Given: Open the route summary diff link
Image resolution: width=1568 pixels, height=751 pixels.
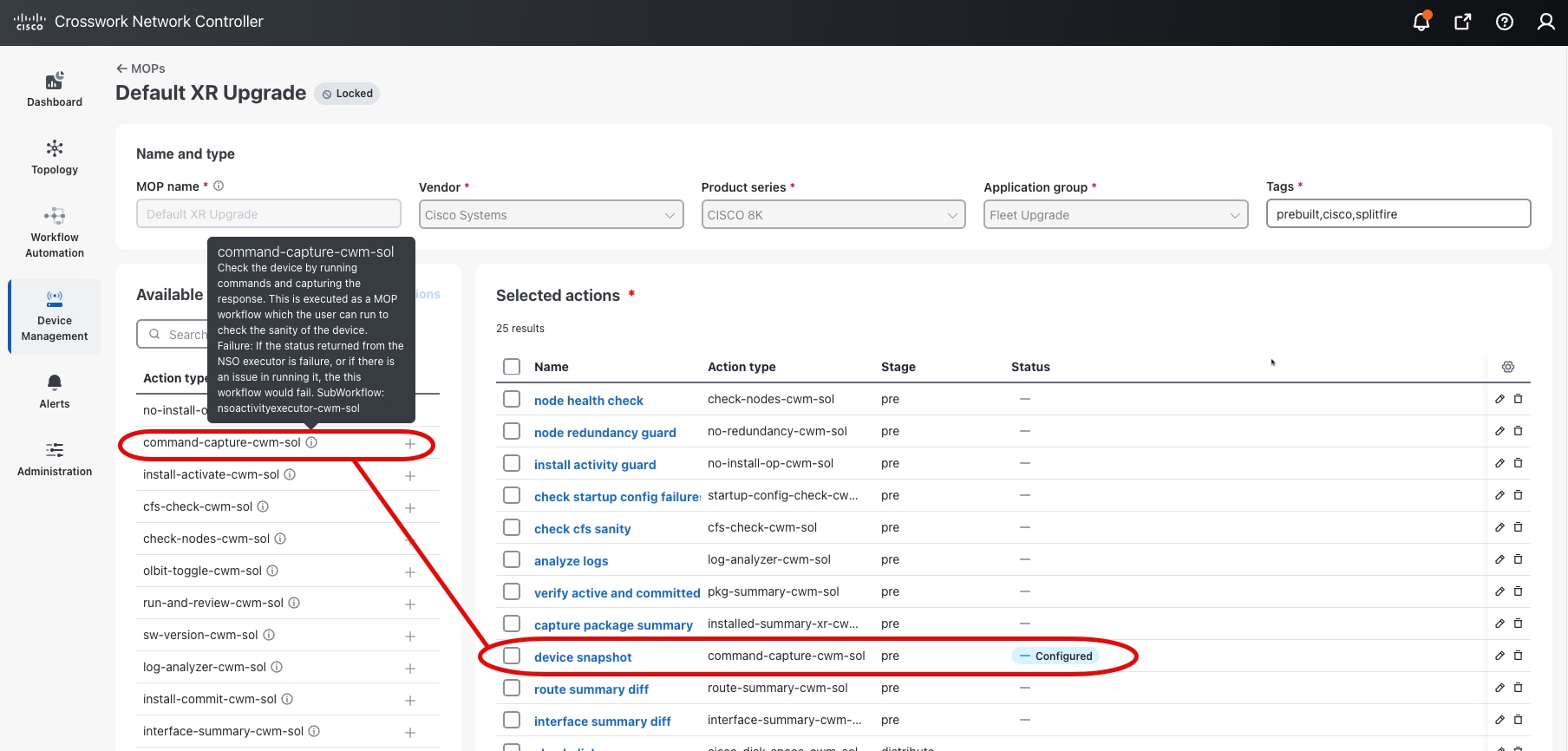Looking at the screenshot, I should tap(591, 689).
